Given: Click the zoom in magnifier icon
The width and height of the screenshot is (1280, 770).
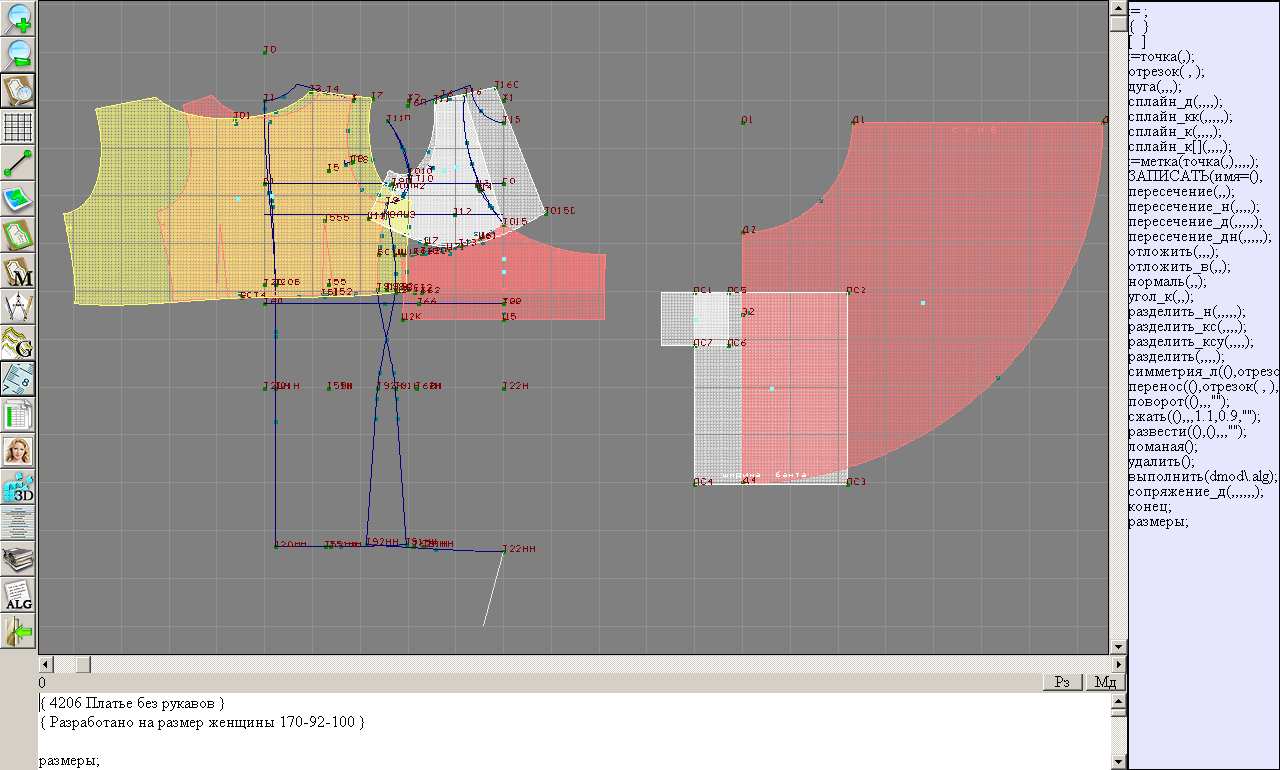Looking at the screenshot, I should (x=19, y=18).
